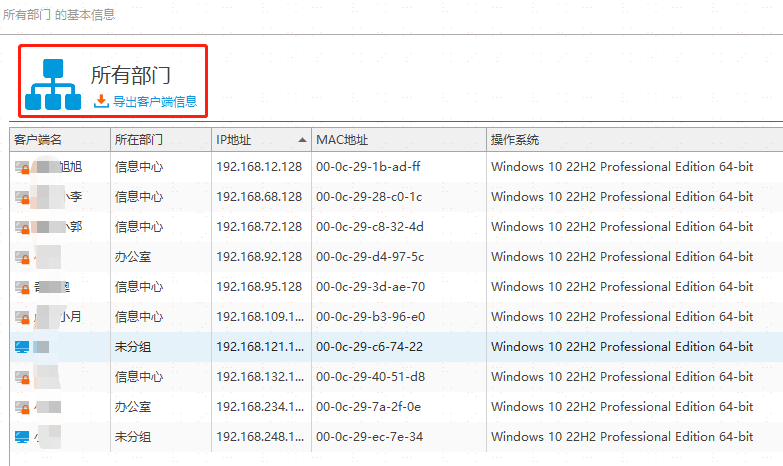Click the 操作系统 column header
Image resolution: width=783 pixels, height=466 pixels.
tap(515, 139)
